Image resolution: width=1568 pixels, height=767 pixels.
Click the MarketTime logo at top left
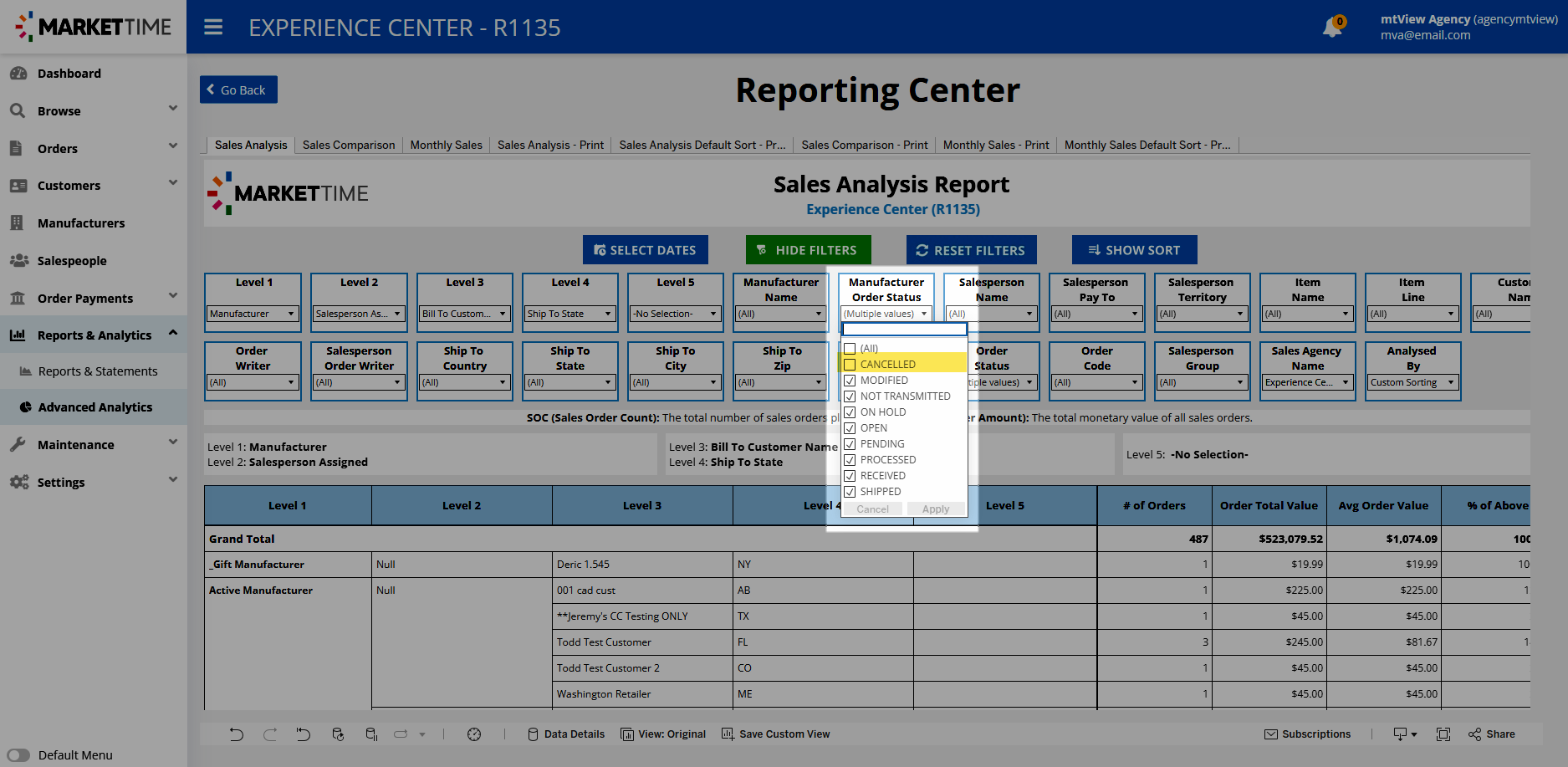(x=93, y=27)
